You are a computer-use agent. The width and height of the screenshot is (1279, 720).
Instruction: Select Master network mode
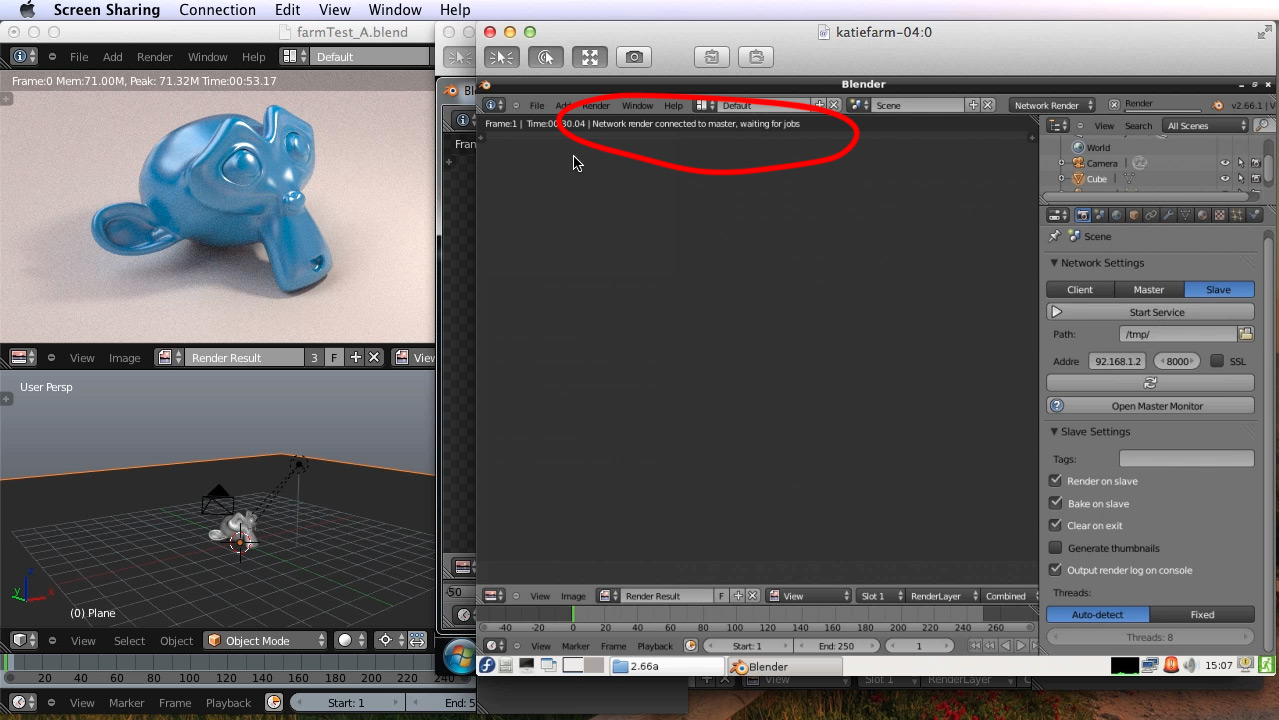coord(1148,290)
